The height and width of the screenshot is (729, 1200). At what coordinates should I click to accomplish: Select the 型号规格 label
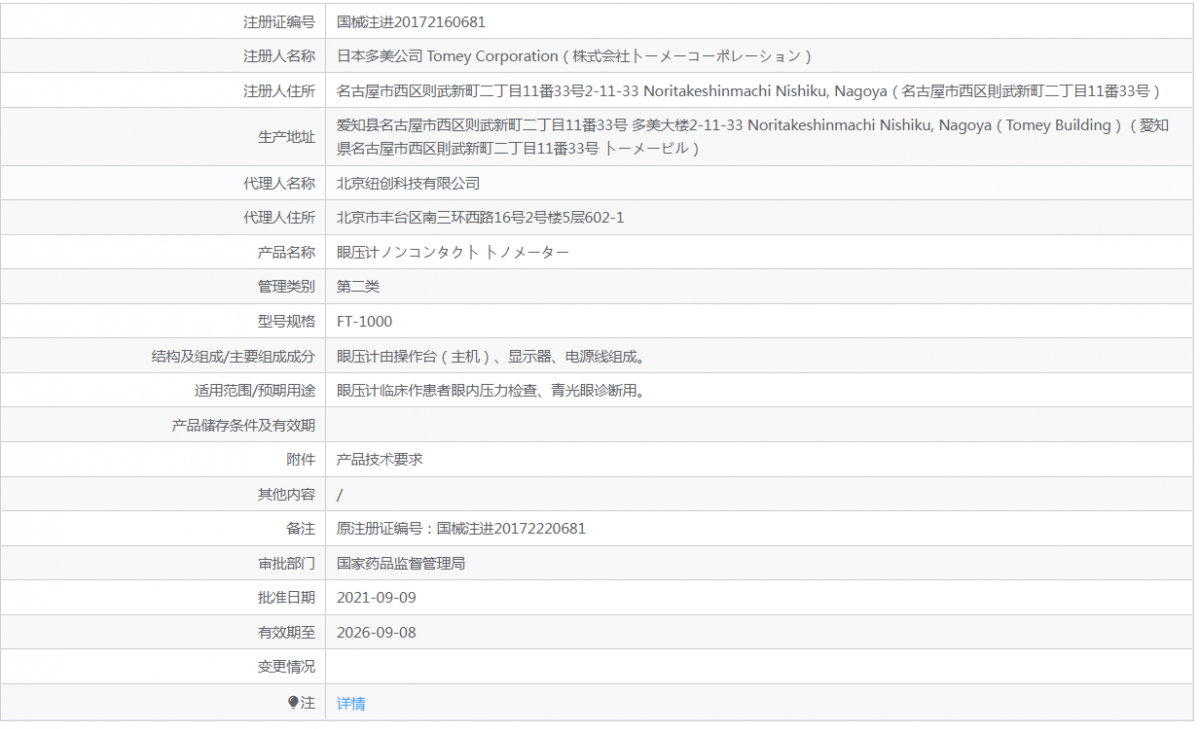286,321
